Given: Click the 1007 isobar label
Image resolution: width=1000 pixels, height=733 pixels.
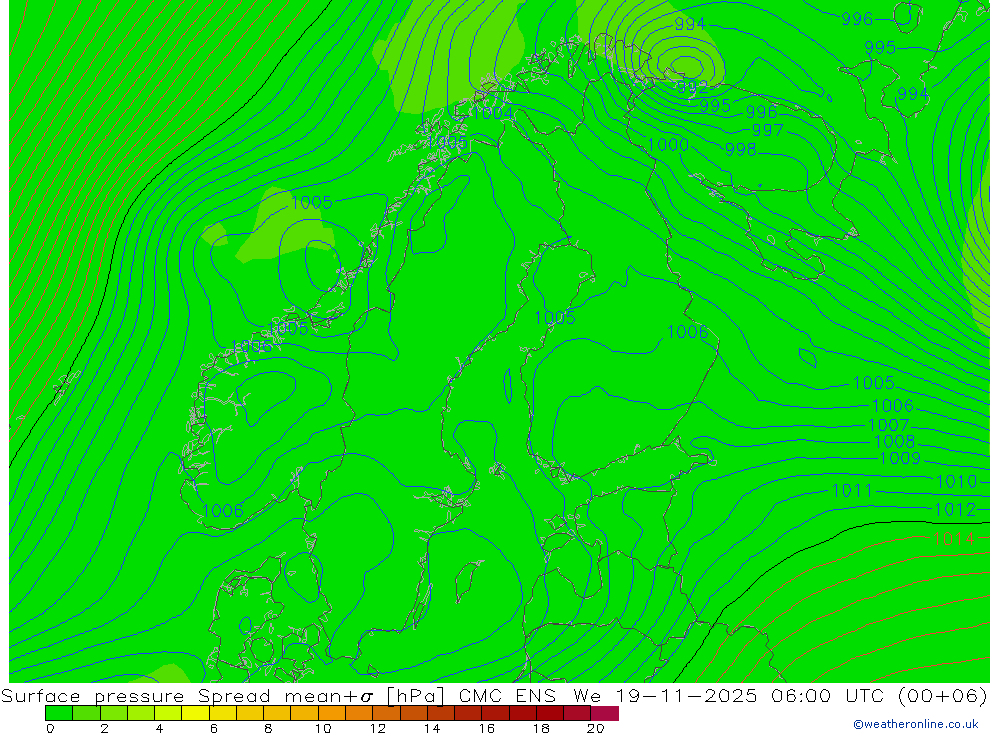Looking at the screenshot, I should tap(888, 425).
